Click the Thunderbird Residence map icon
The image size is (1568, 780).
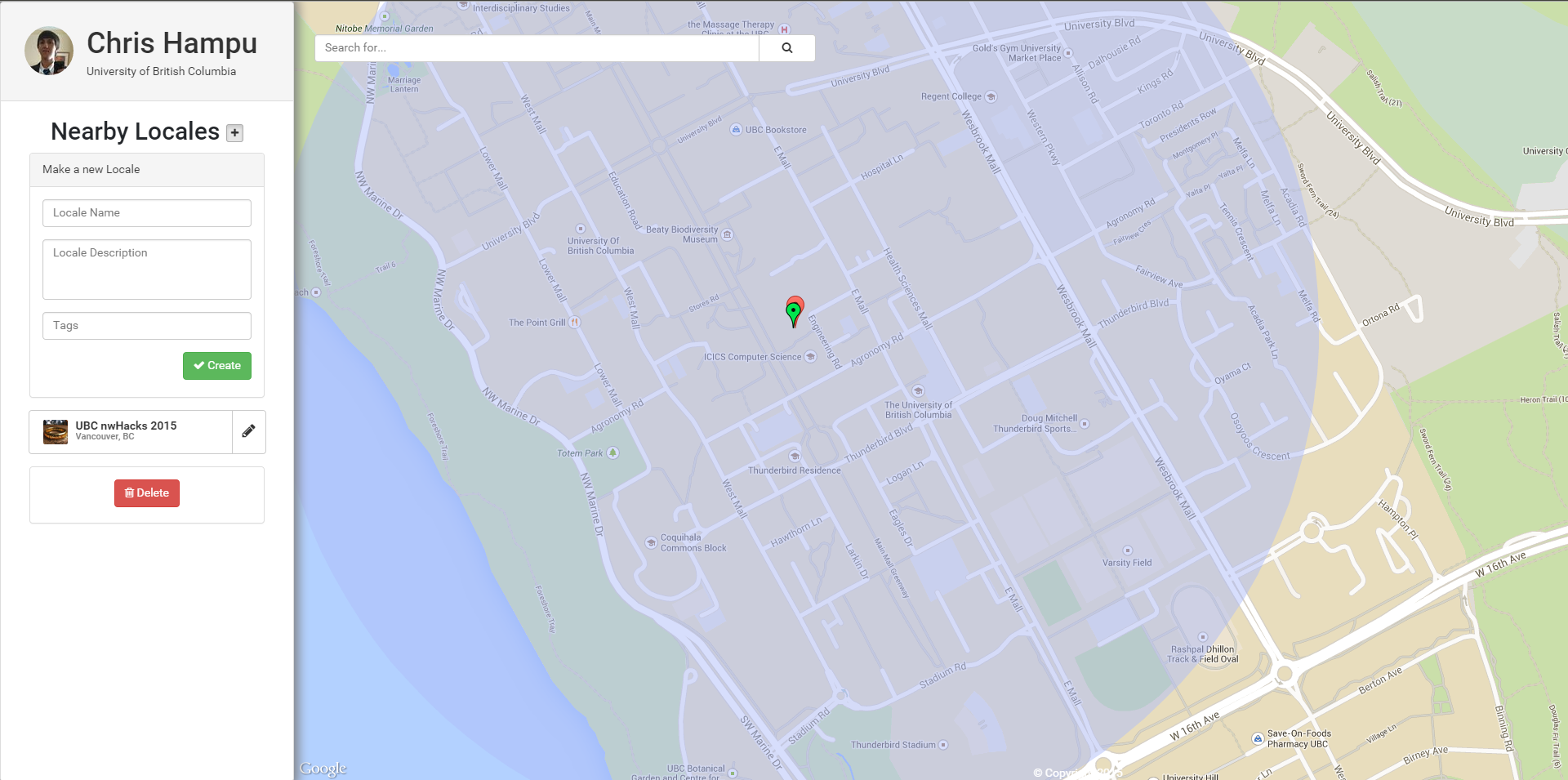click(795, 456)
